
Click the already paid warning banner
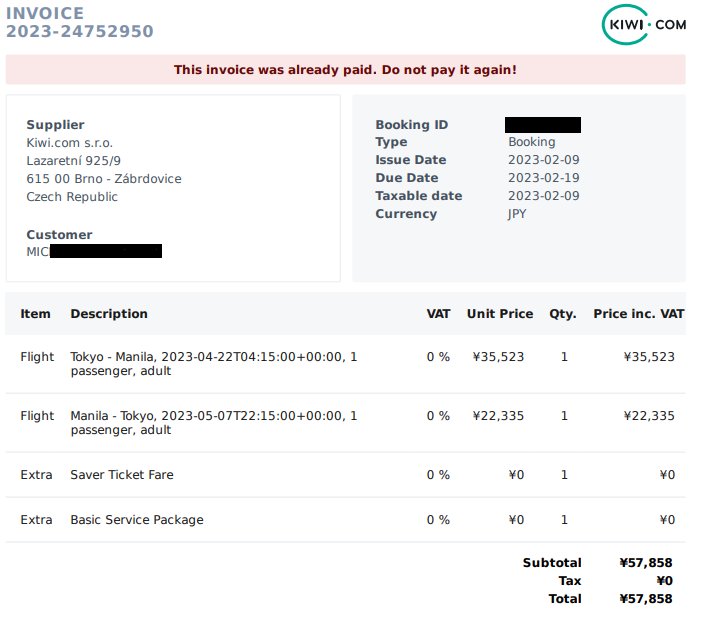click(x=345, y=70)
